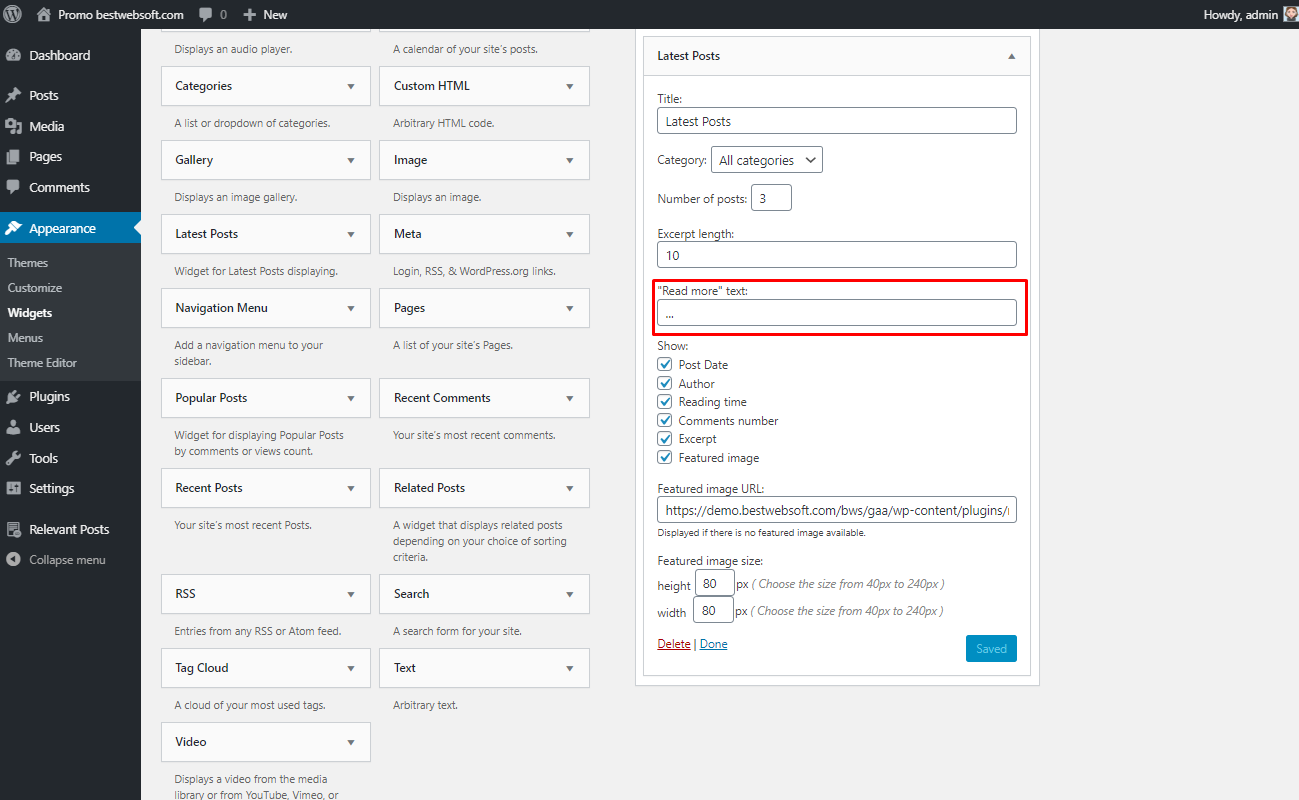Click the Done link in widget

[713, 644]
